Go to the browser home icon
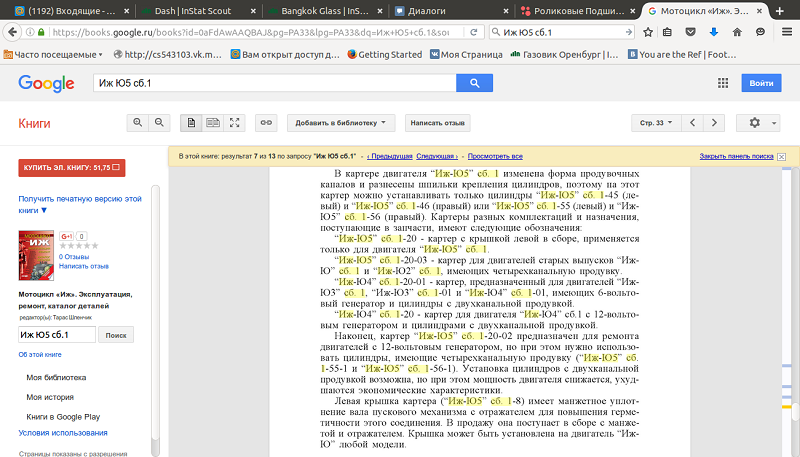Viewport: 800px width, 457px height. pos(737,32)
